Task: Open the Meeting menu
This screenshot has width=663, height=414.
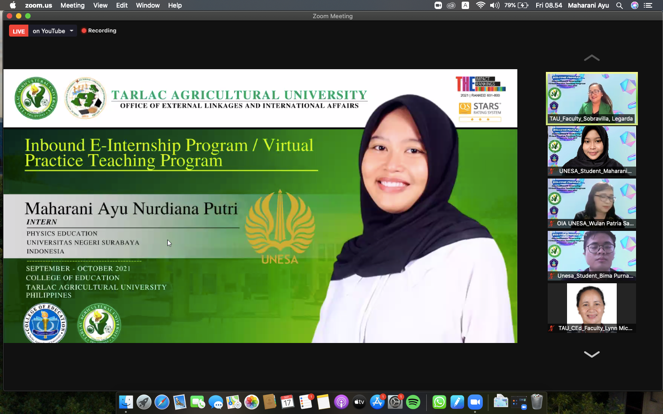Action: [x=72, y=5]
